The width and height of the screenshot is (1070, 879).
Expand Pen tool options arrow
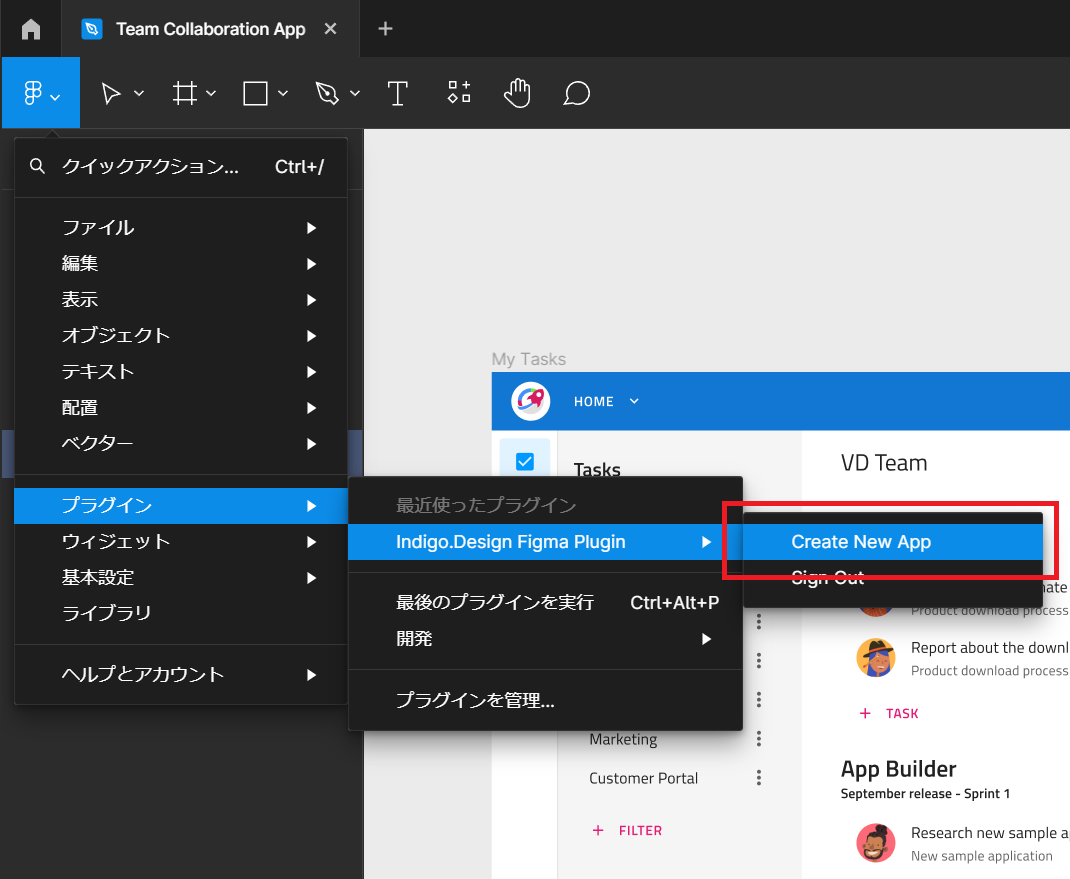click(355, 93)
